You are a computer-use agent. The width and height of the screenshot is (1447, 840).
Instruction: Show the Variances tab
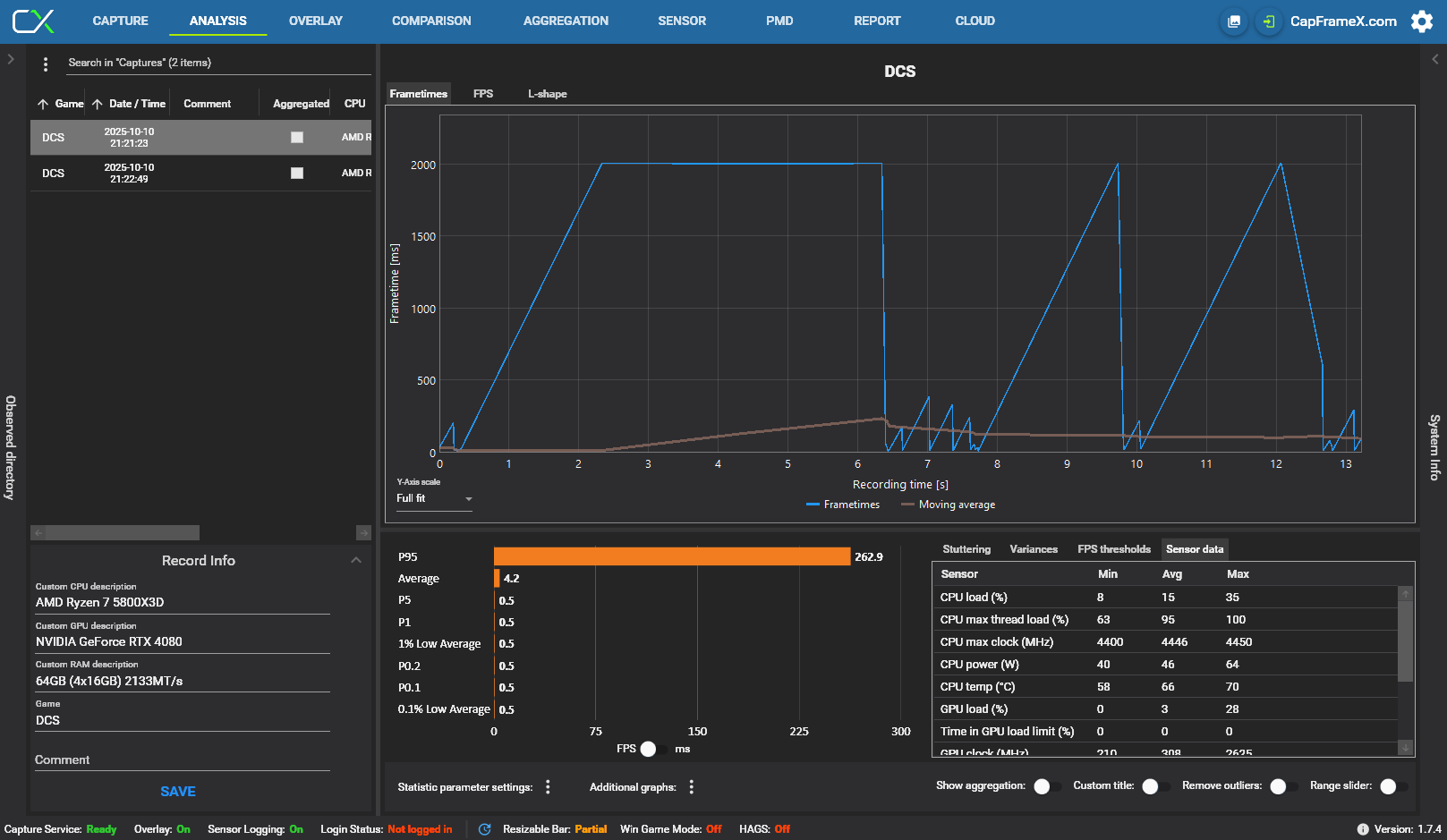click(1034, 549)
